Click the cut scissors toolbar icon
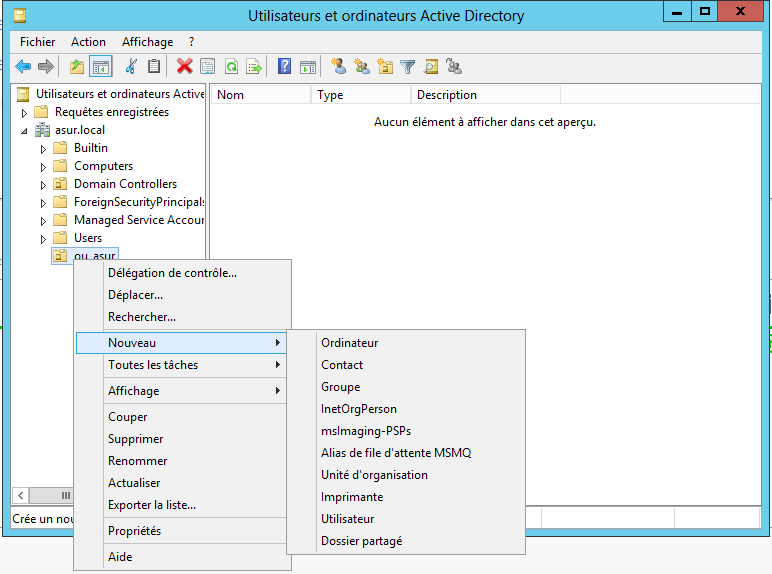The height and width of the screenshot is (574, 772). point(131,66)
